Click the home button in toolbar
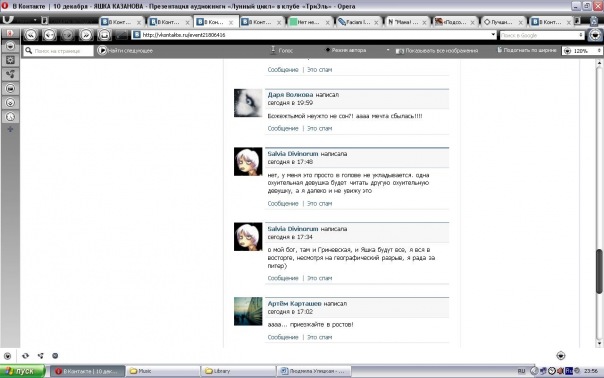Viewport: 604px width, 378px height. (x=104, y=35)
